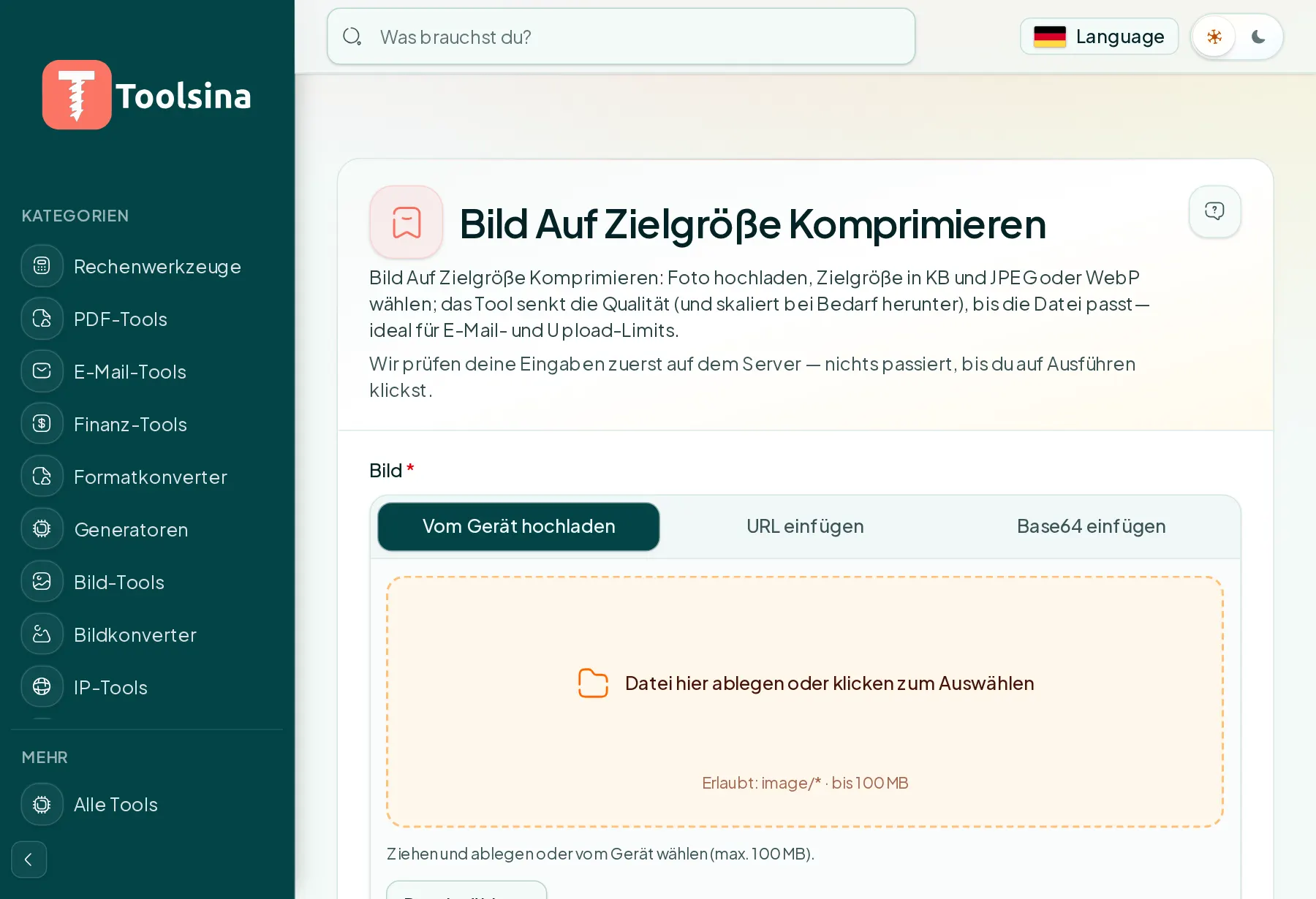The image size is (1316, 899).
Task: Click the bookmark tool icon beside the title
Action: click(406, 222)
